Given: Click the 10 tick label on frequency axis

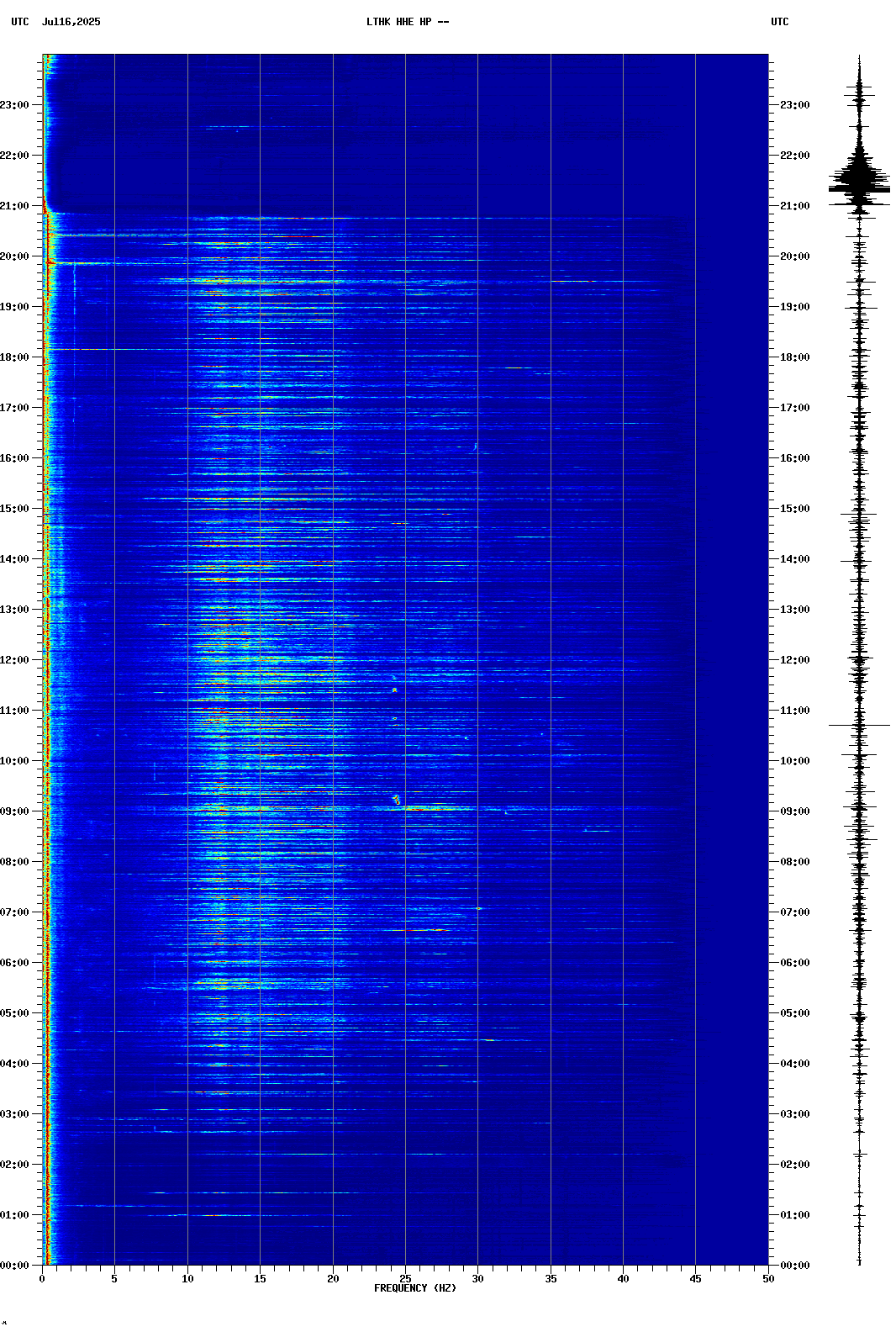Looking at the screenshot, I should click(187, 1279).
